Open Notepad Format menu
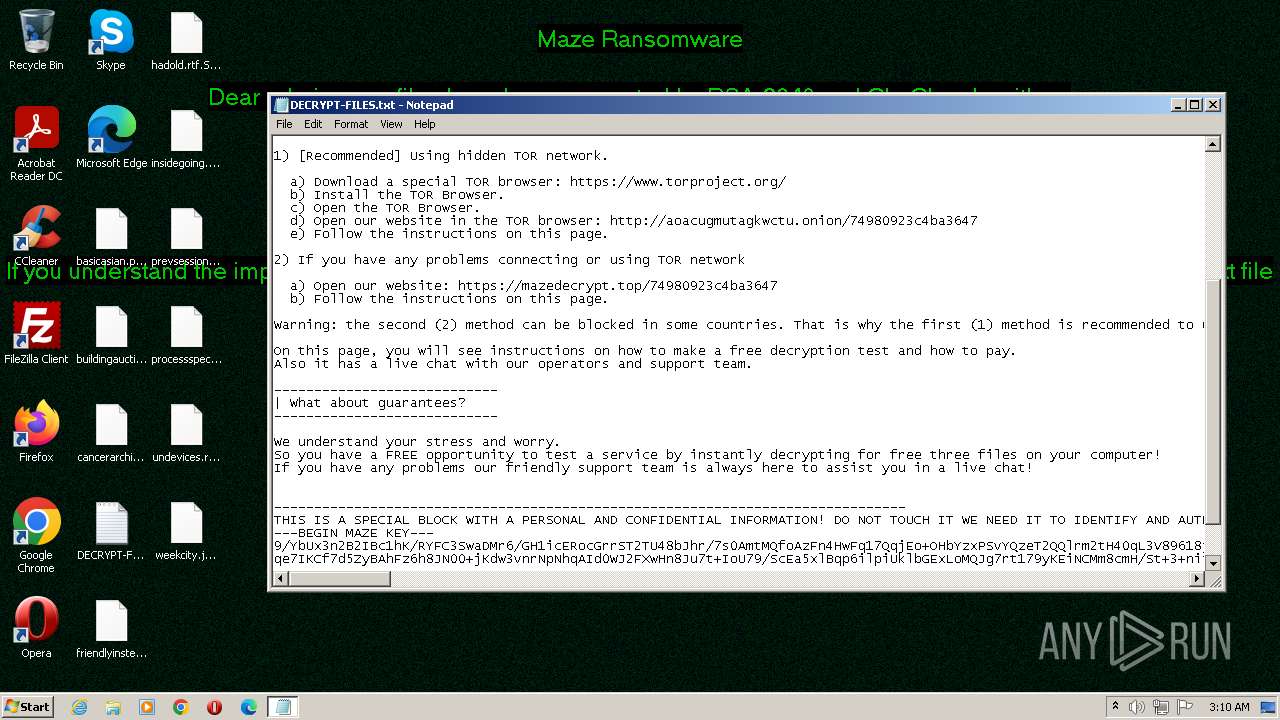This screenshot has height=720, width=1280. pos(351,124)
